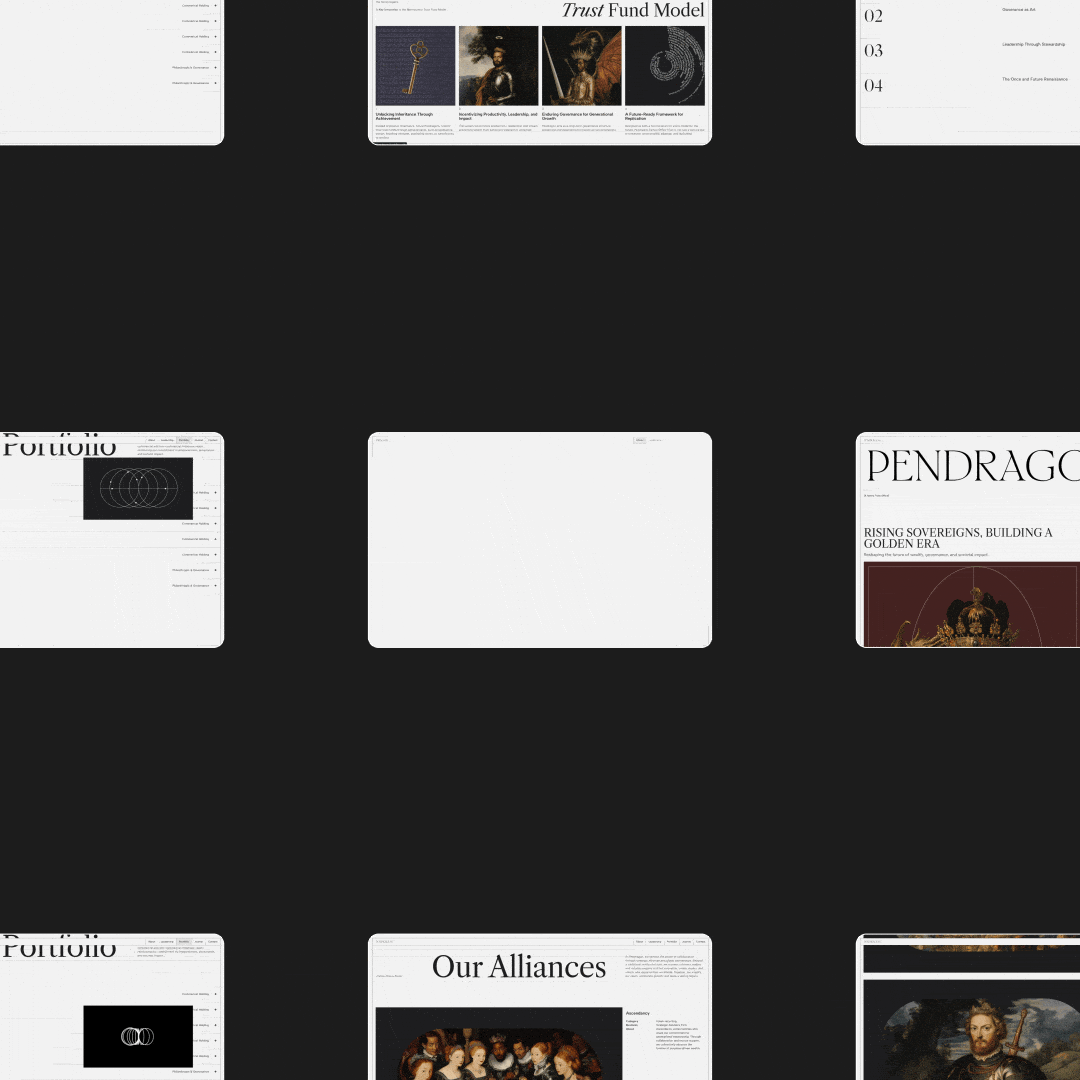Select Portfolio tab in the Our Alliances card
This screenshot has height=1080, width=1080.
tap(672, 942)
